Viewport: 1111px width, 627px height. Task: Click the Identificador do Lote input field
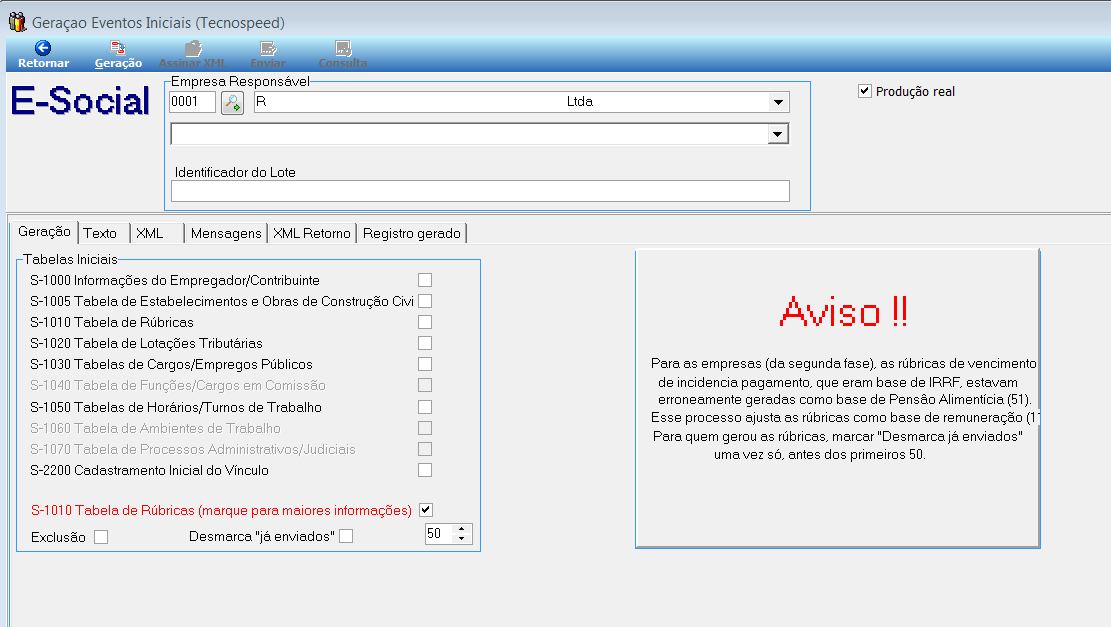pos(480,191)
